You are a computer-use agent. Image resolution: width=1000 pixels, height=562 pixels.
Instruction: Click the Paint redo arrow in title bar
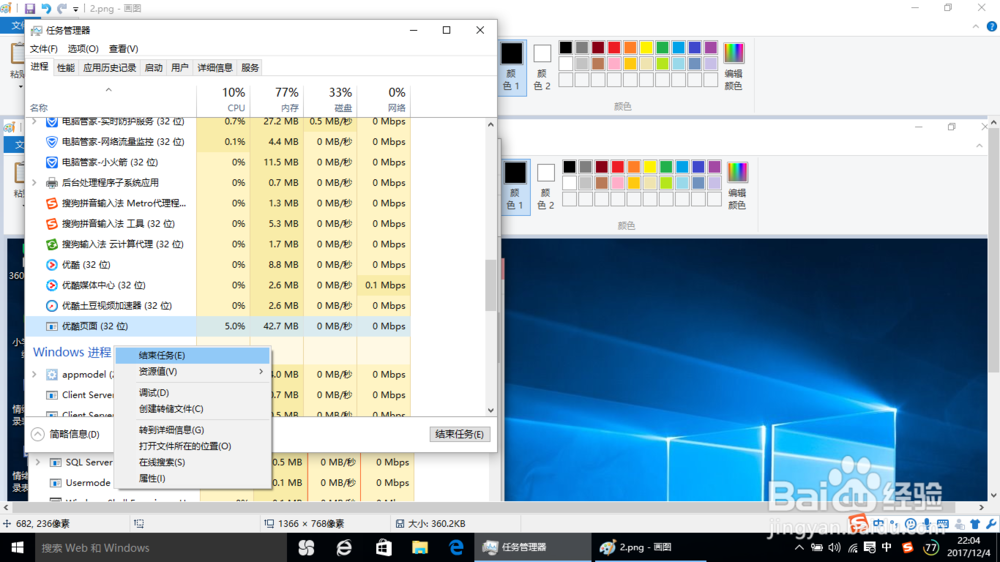point(62,8)
